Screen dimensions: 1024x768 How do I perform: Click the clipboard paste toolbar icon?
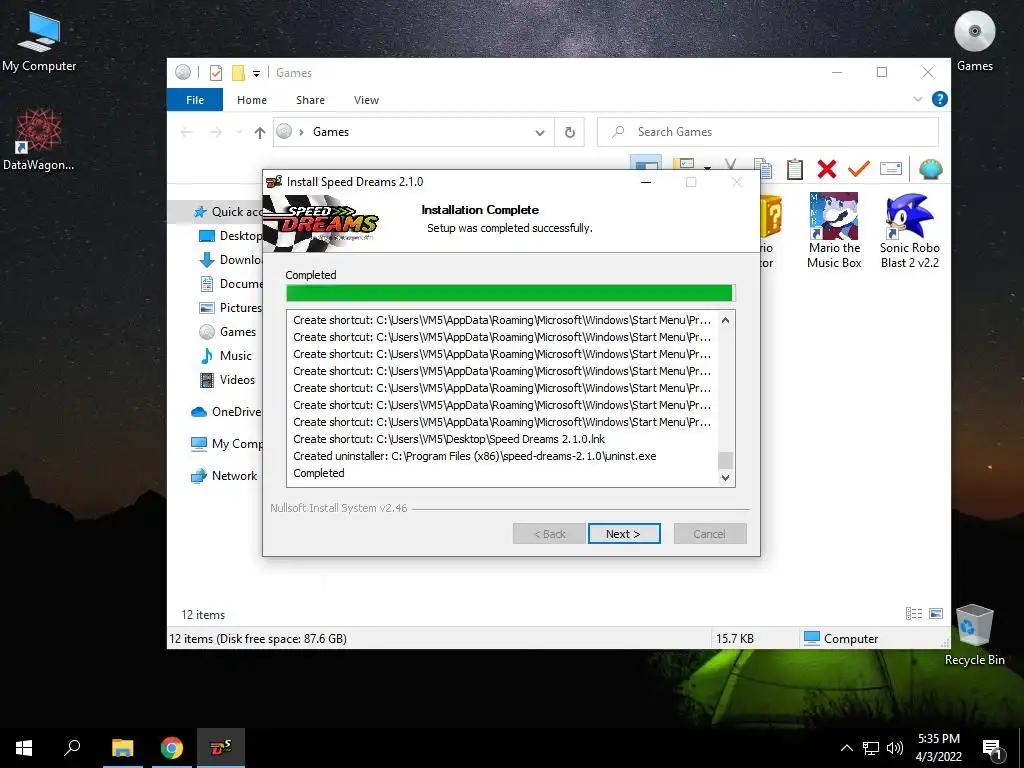(x=795, y=169)
